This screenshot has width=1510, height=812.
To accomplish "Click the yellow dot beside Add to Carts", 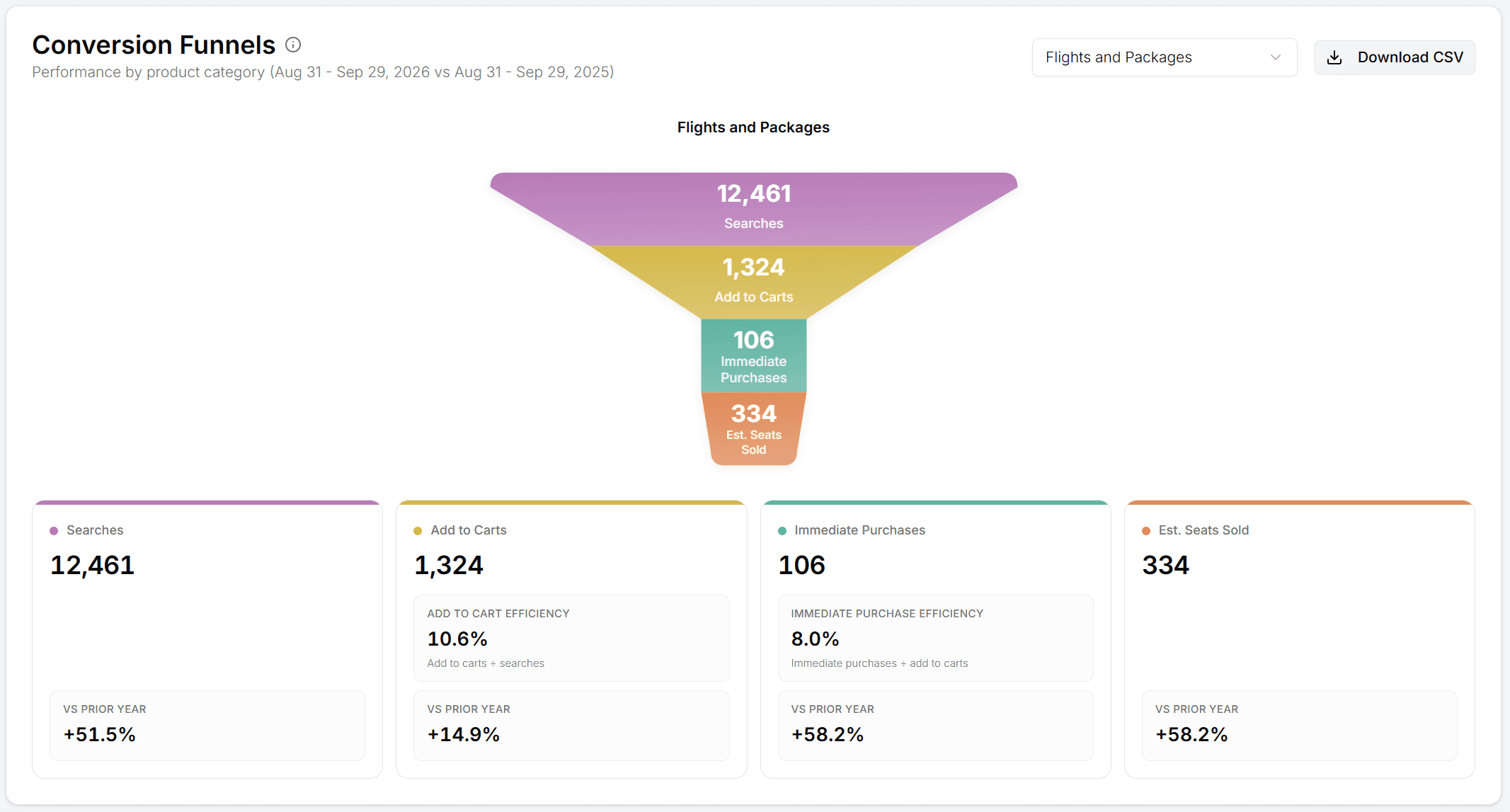I will [x=418, y=531].
